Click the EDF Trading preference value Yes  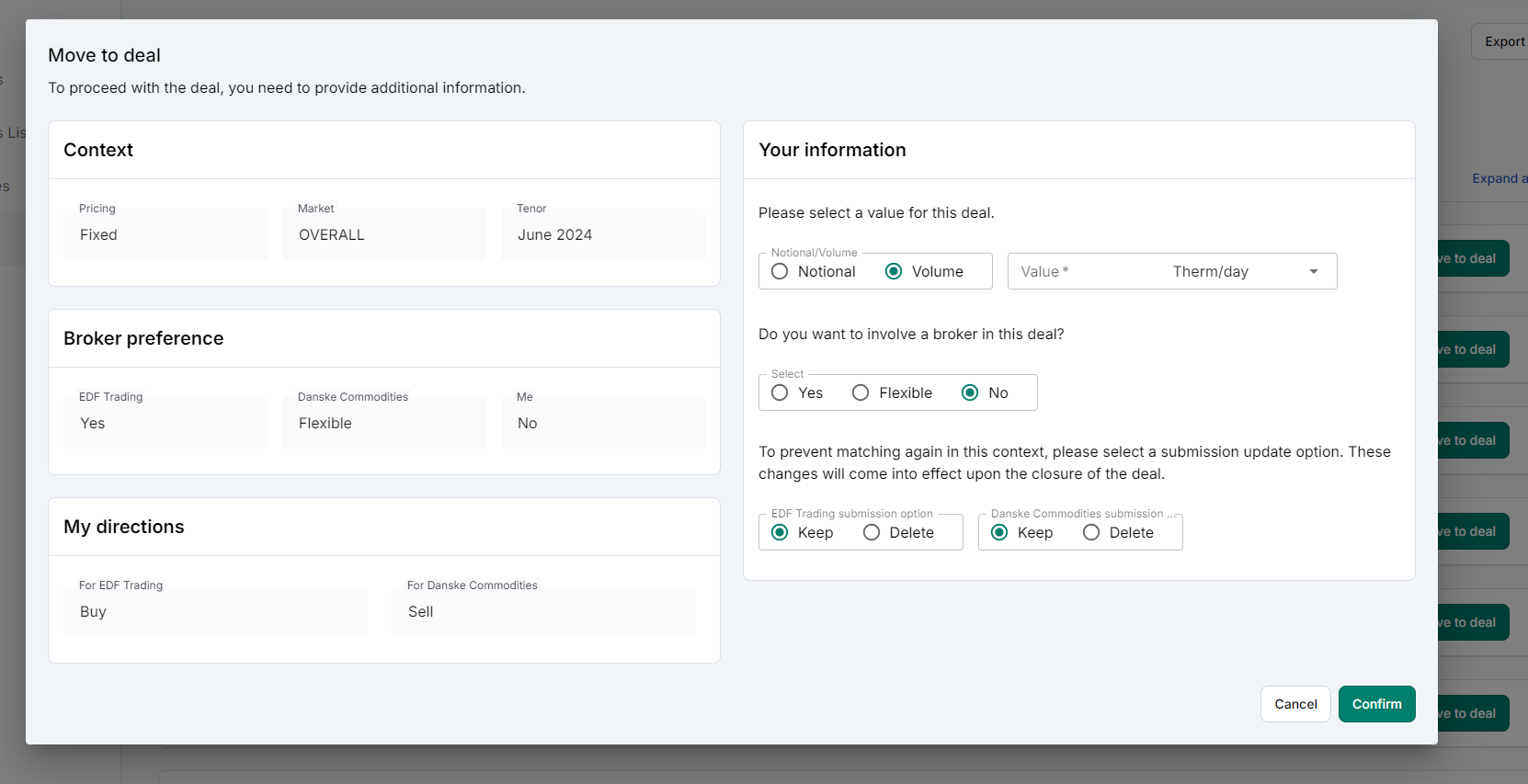pyautogui.click(x=165, y=423)
